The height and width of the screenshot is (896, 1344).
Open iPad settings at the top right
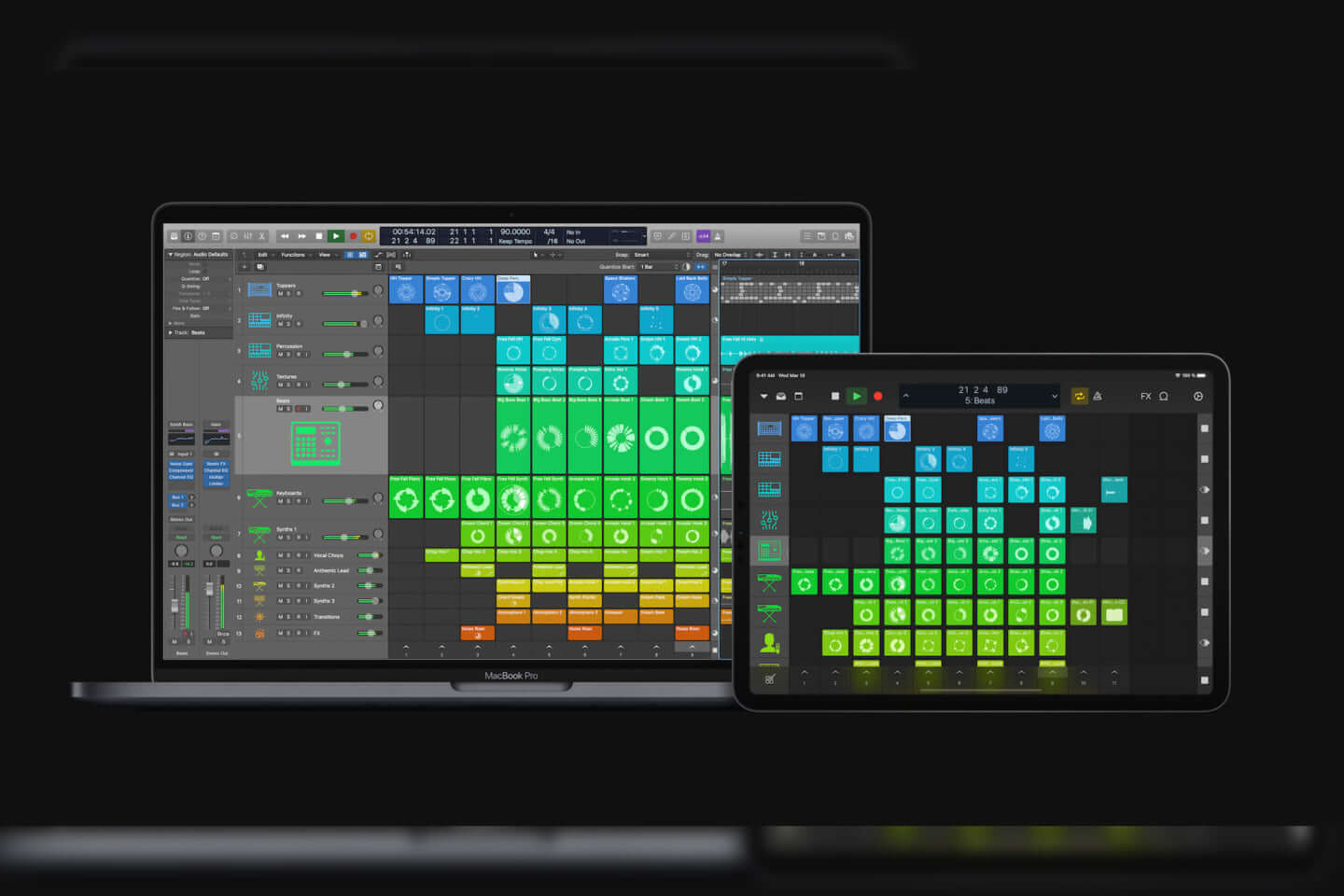[x=1198, y=397]
